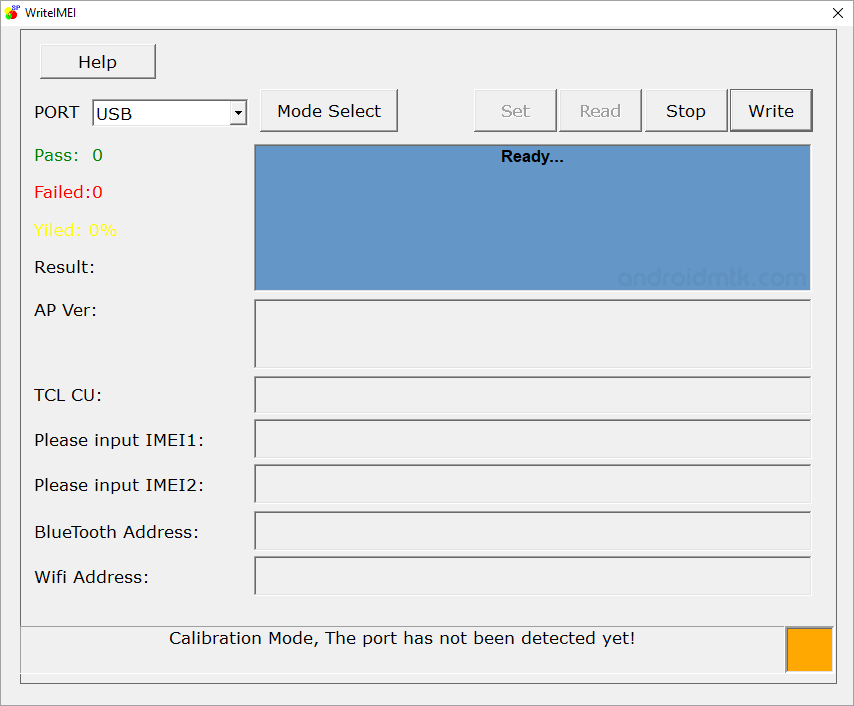Viewport: 854px width, 706px height.
Task: Focus the AP Ver text box
Action: (533, 334)
